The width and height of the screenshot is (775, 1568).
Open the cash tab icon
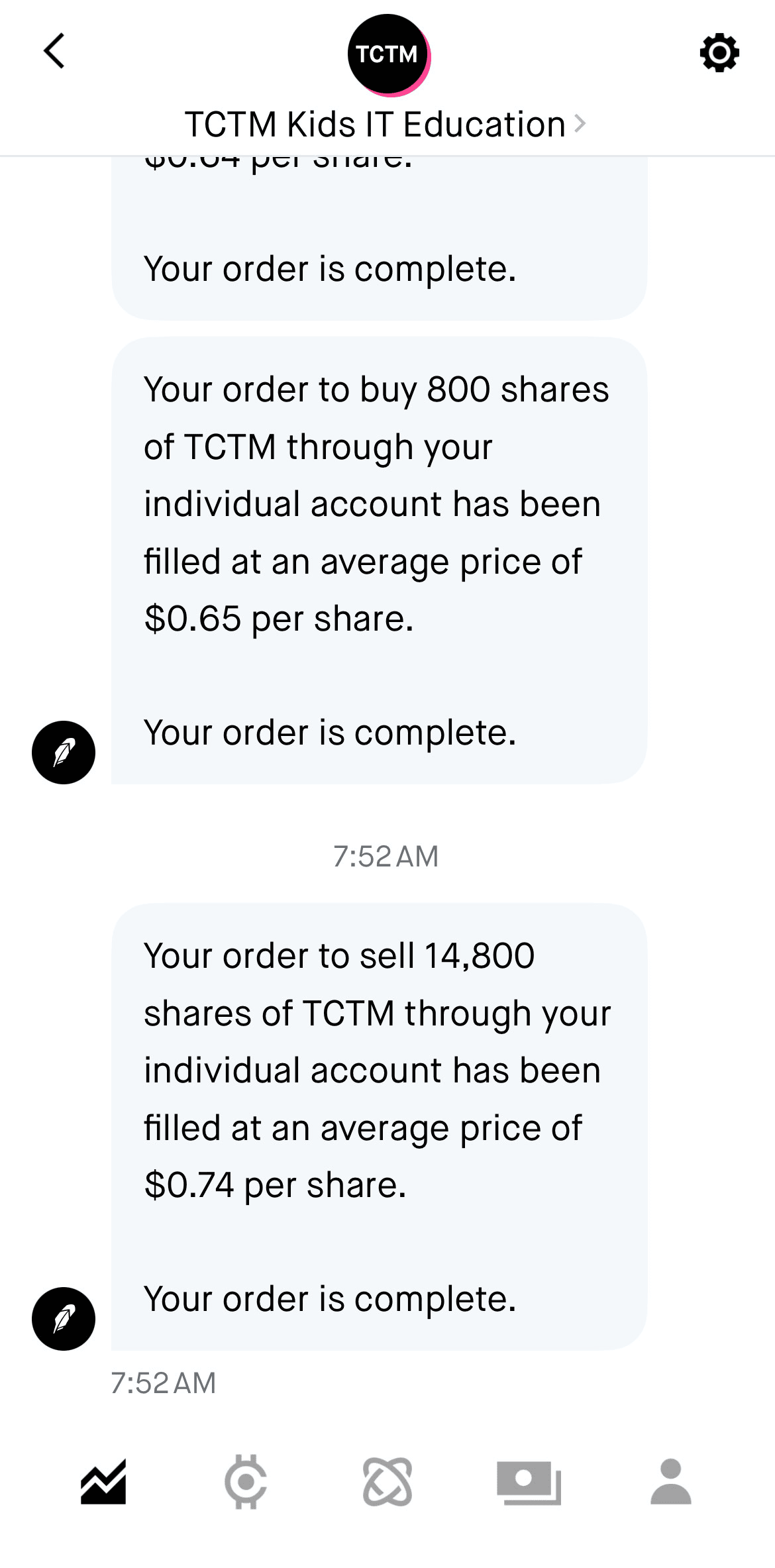tap(529, 1483)
